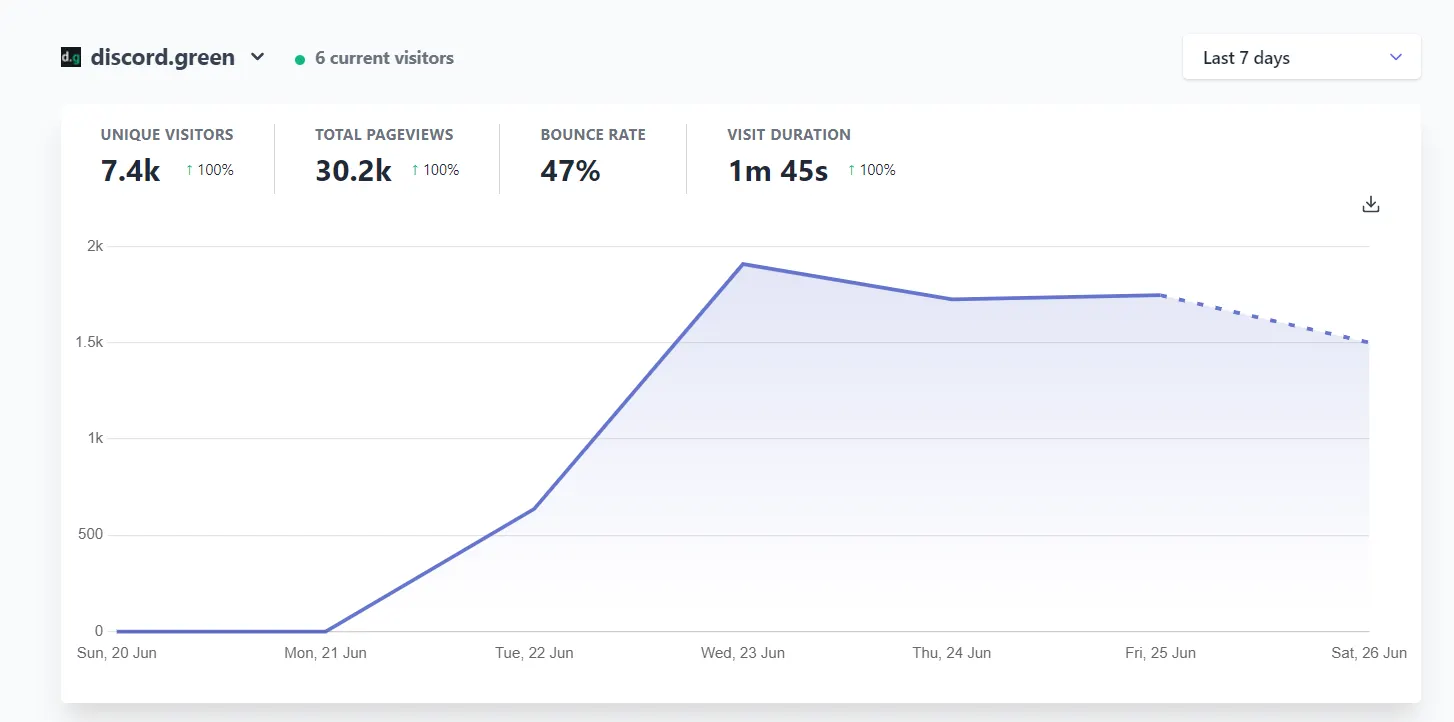This screenshot has width=1454, height=722.
Task: Click the 1.5k y-axis label
Action: [88, 342]
